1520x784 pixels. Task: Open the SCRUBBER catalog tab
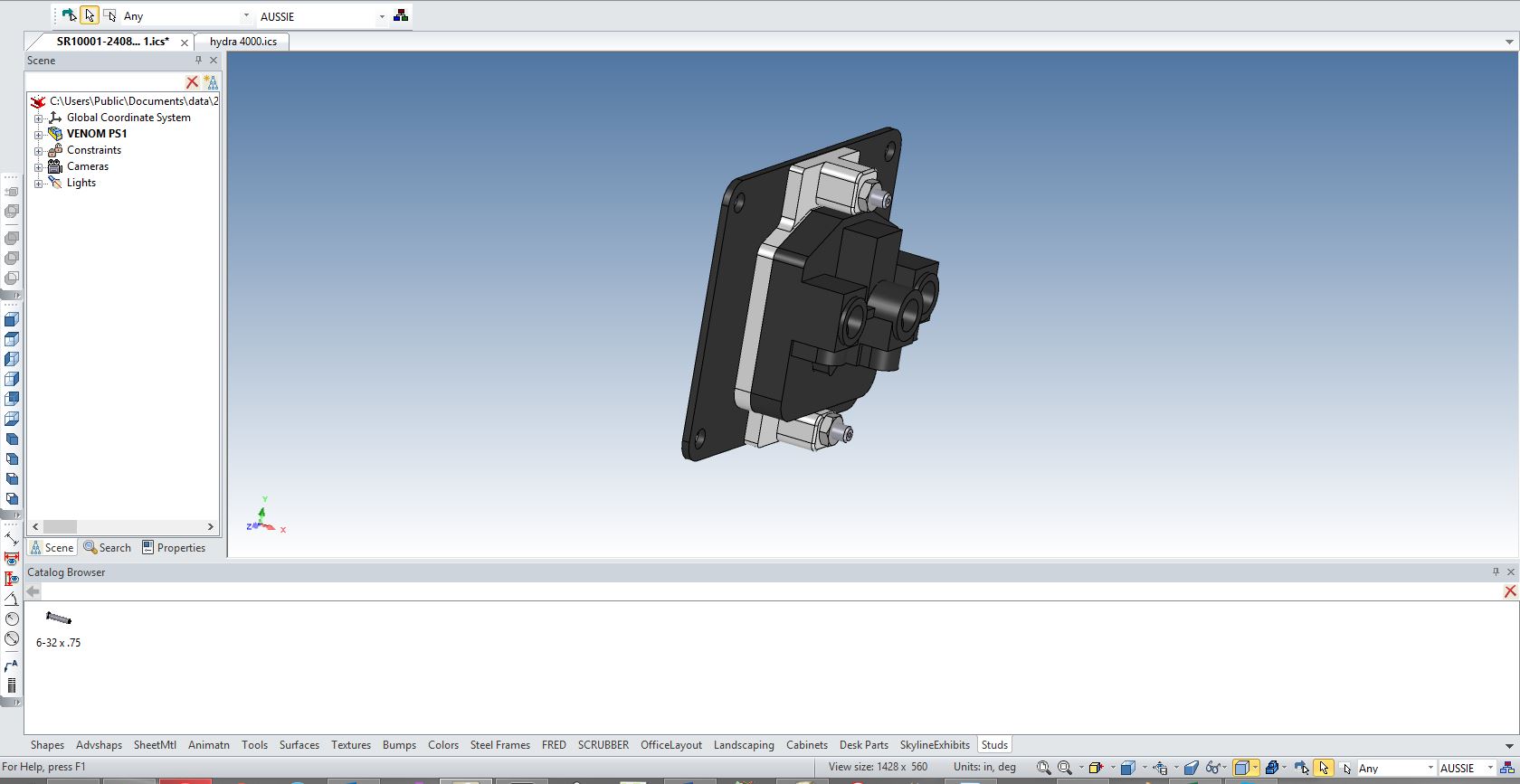click(x=603, y=745)
